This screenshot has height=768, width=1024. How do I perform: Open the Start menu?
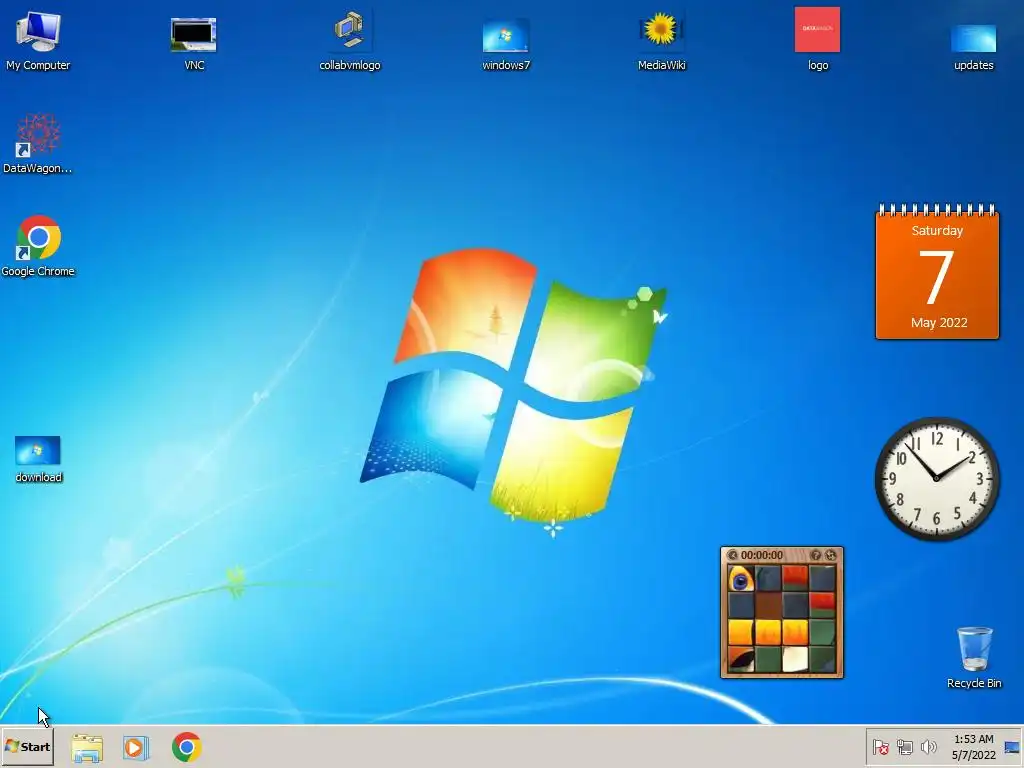27,746
